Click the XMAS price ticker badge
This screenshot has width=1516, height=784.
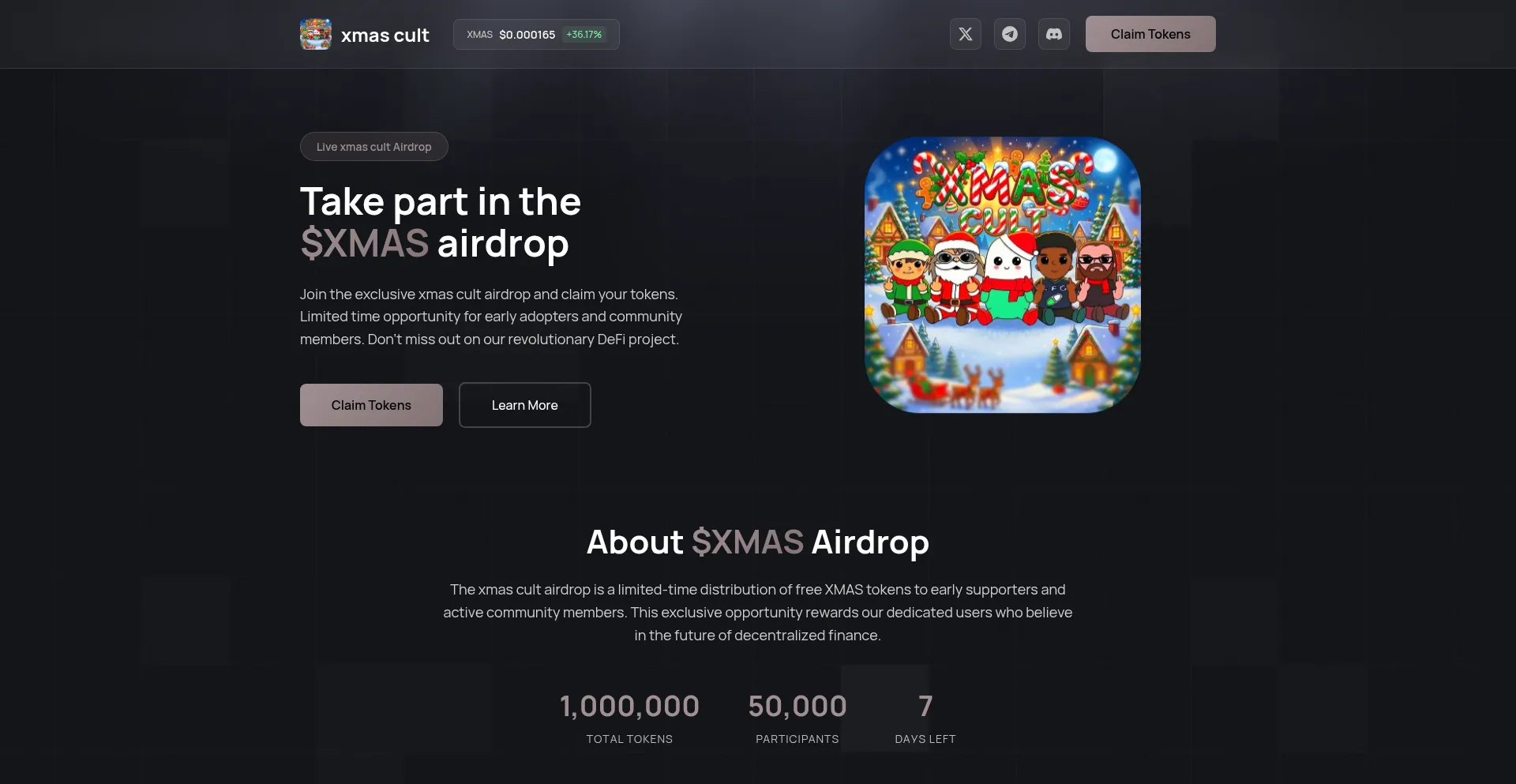click(x=536, y=34)
